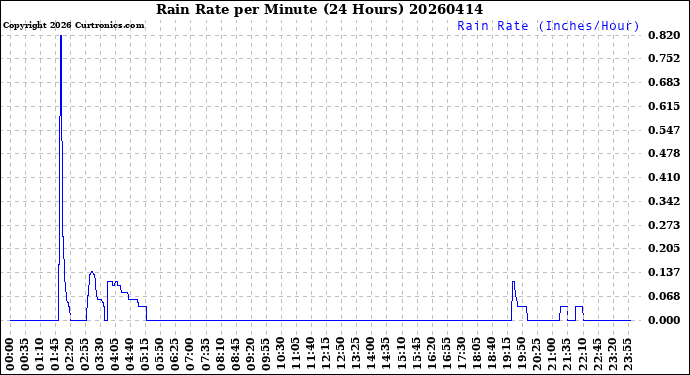Click the 05:15 time label
Viewport: 690px width, 375px height.
(x=146, y=355)
